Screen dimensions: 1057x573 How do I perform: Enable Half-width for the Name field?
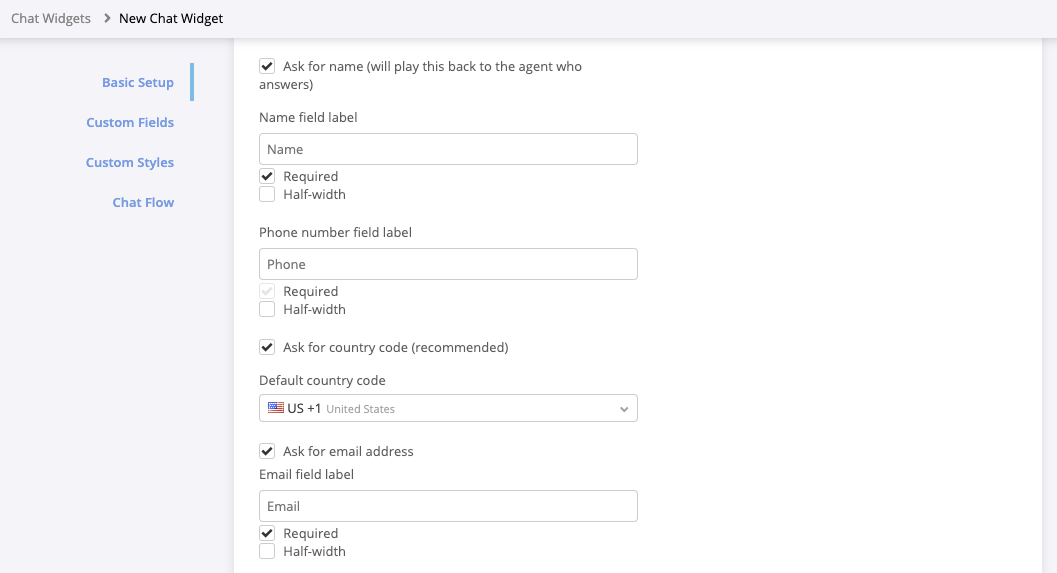267,194
